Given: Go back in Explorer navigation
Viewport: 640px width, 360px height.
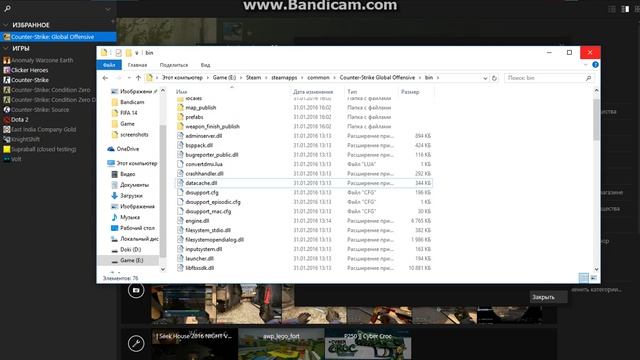Looking at the screenshot, I should click(x=105, y=78).
